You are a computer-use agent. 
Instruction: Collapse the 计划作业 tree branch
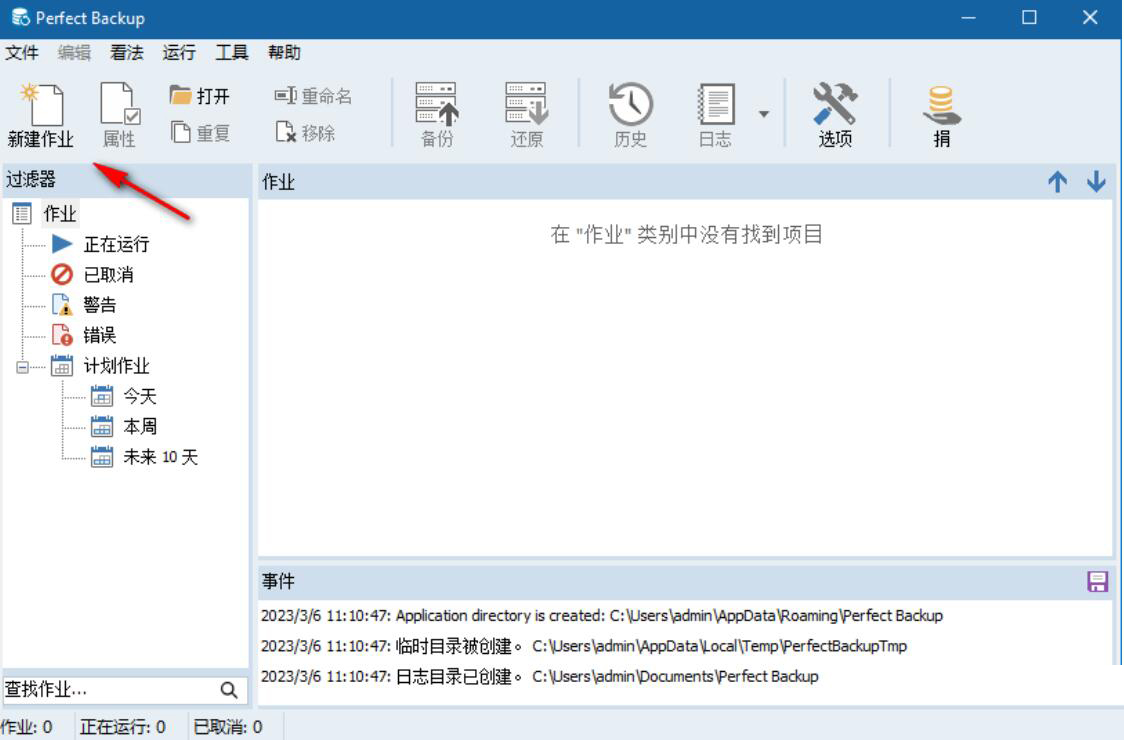pyautogui.click(x=22, y=367)
